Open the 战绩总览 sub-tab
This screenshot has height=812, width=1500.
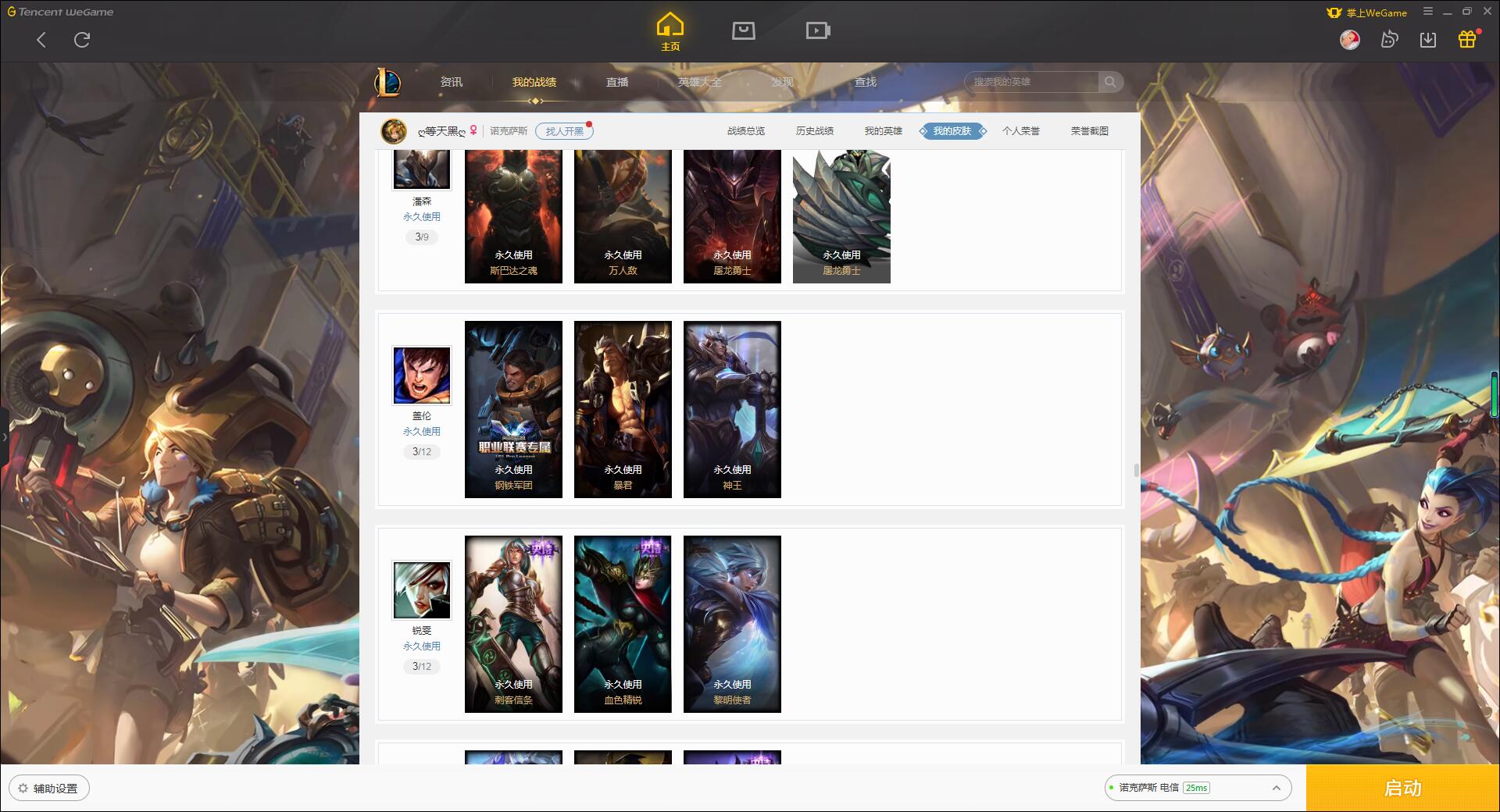coord(746,131)
